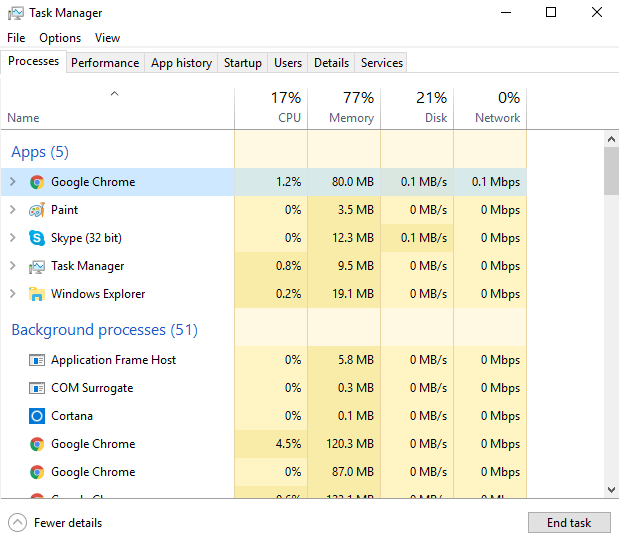
Task: Sort by the Network column header
Action: [x=490, y=108]
